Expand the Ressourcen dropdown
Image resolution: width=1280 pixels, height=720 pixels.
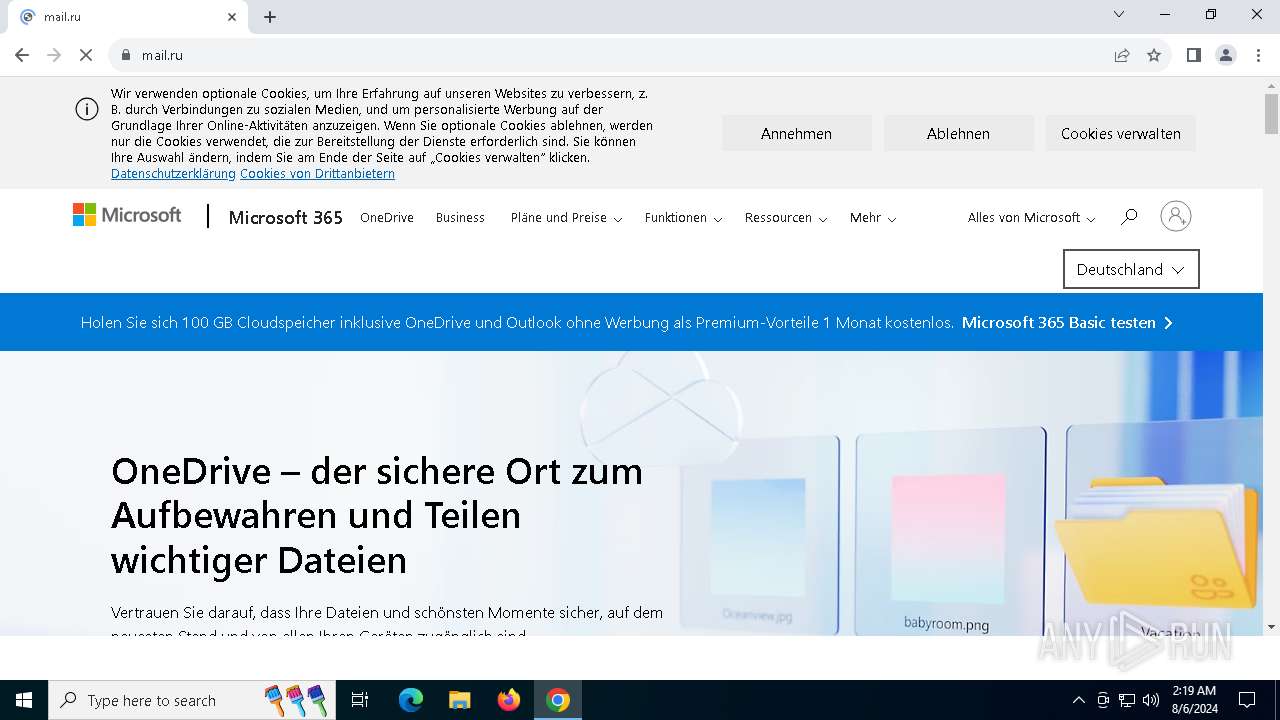click(x=786, y=218)
